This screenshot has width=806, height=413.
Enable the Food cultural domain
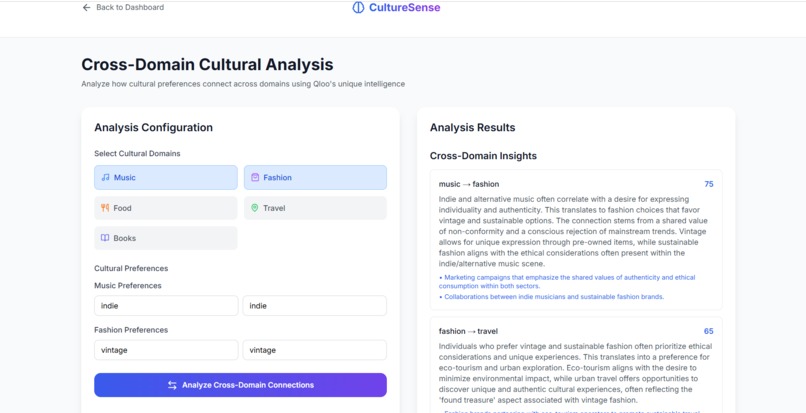166,208
